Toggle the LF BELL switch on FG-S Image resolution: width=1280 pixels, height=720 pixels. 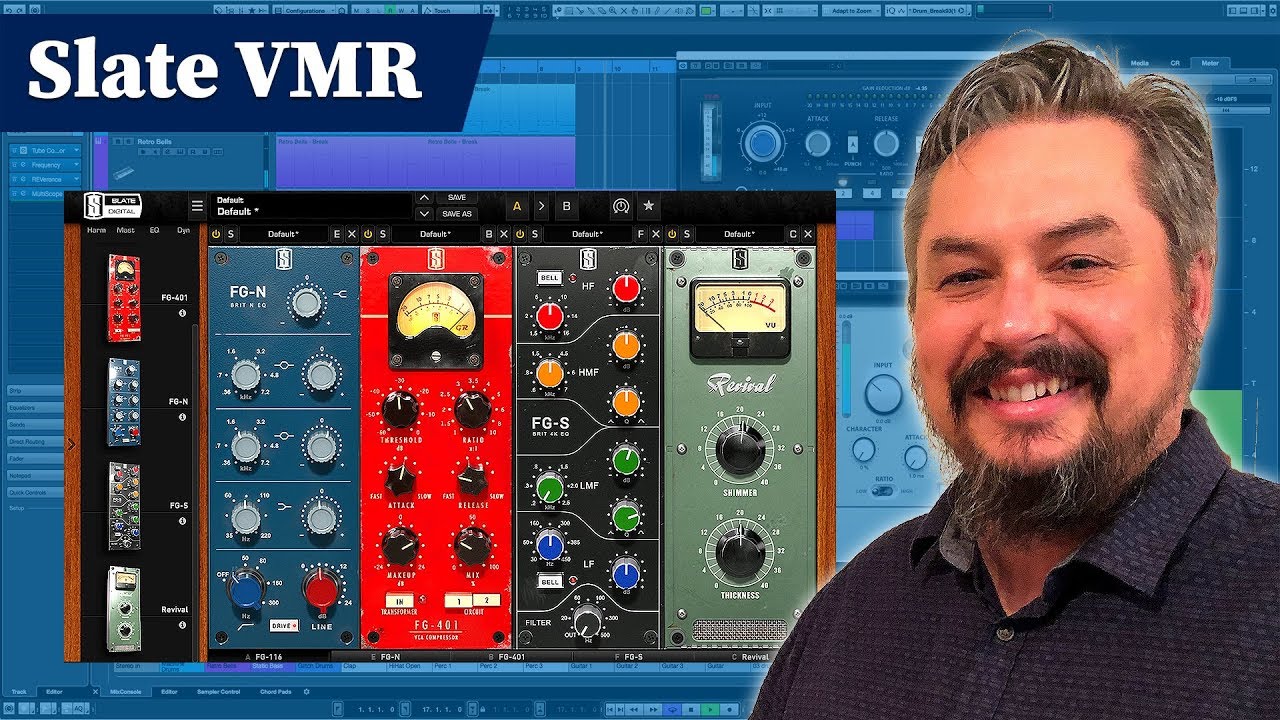point(549,581)
